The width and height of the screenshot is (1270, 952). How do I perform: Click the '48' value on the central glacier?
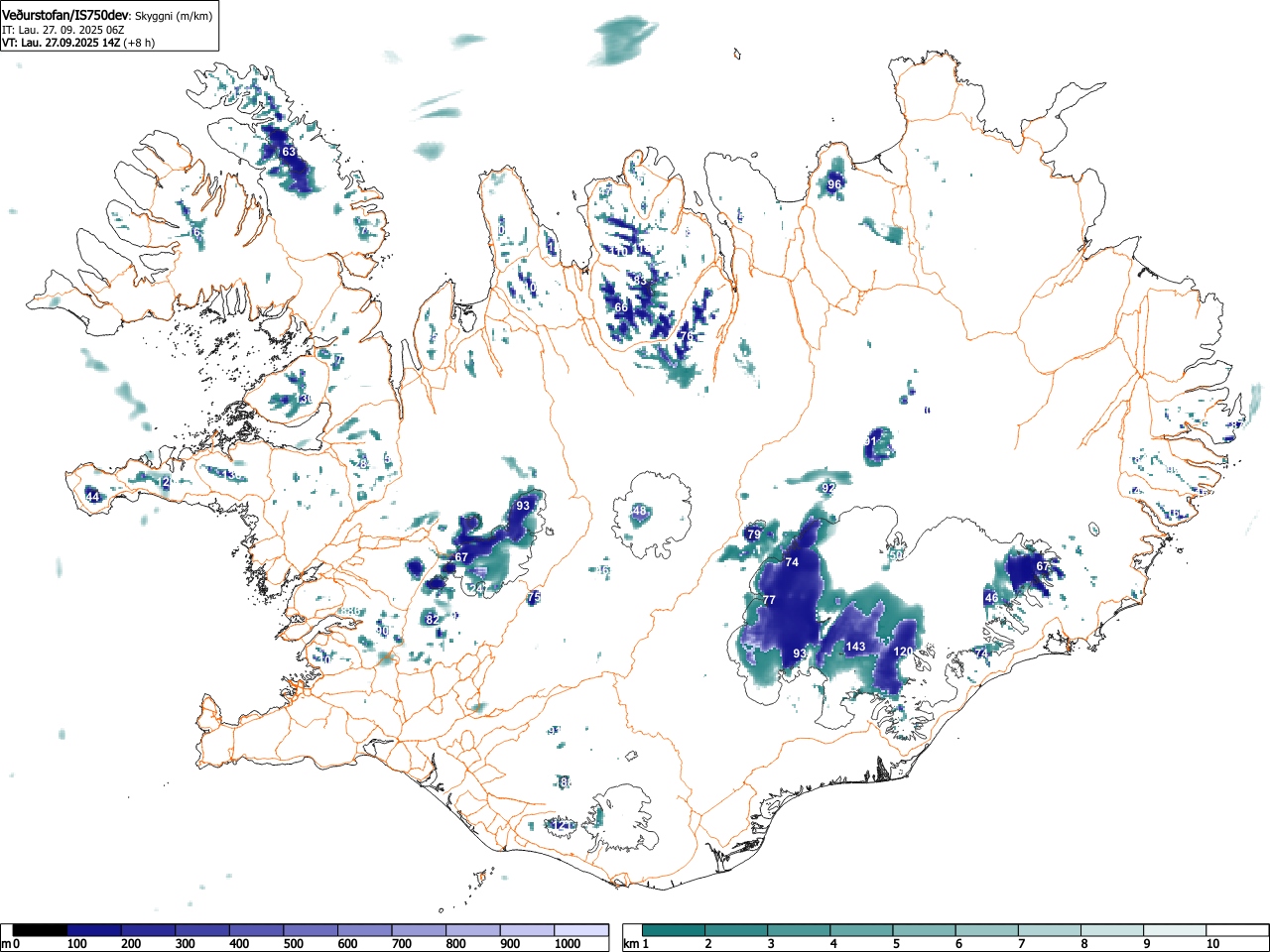[640, 512]
